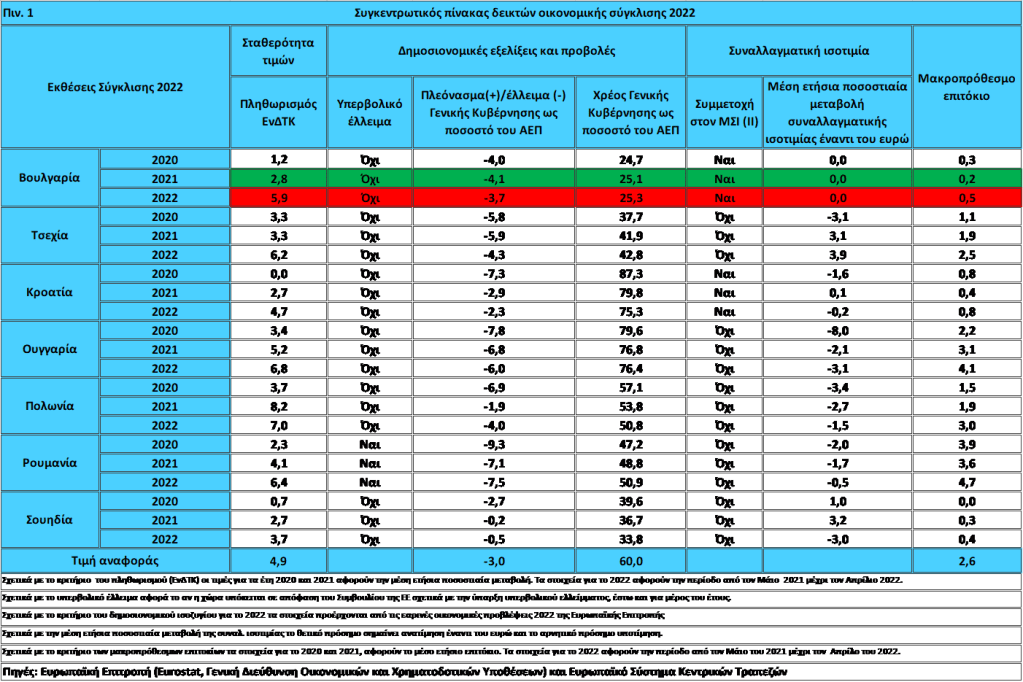
Task: Click the Μακροπρόθεσμο επιτόκιο column header
Action: [967, 87]
